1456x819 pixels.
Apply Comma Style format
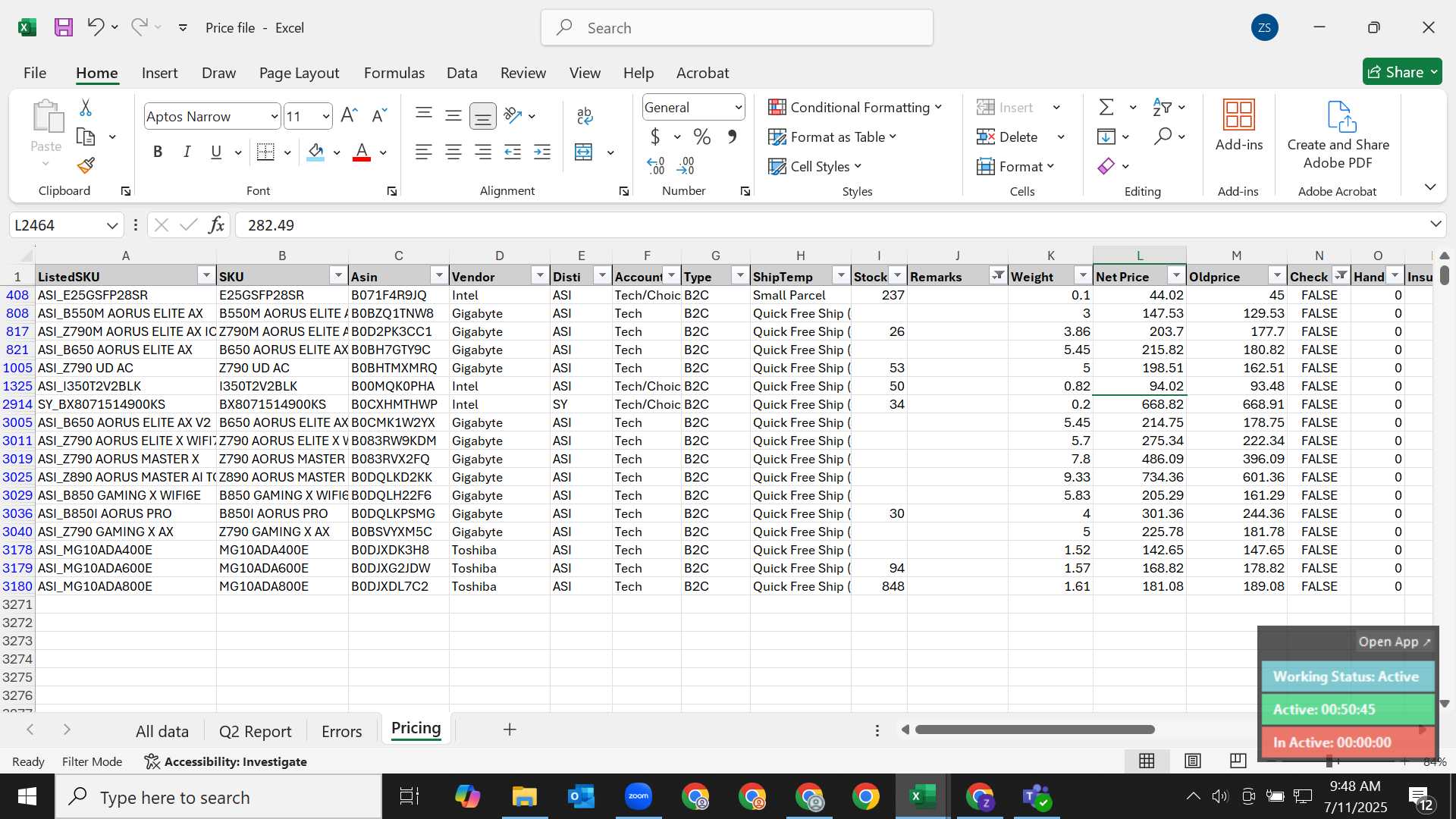pyautogui.click(x=732, y=137)
